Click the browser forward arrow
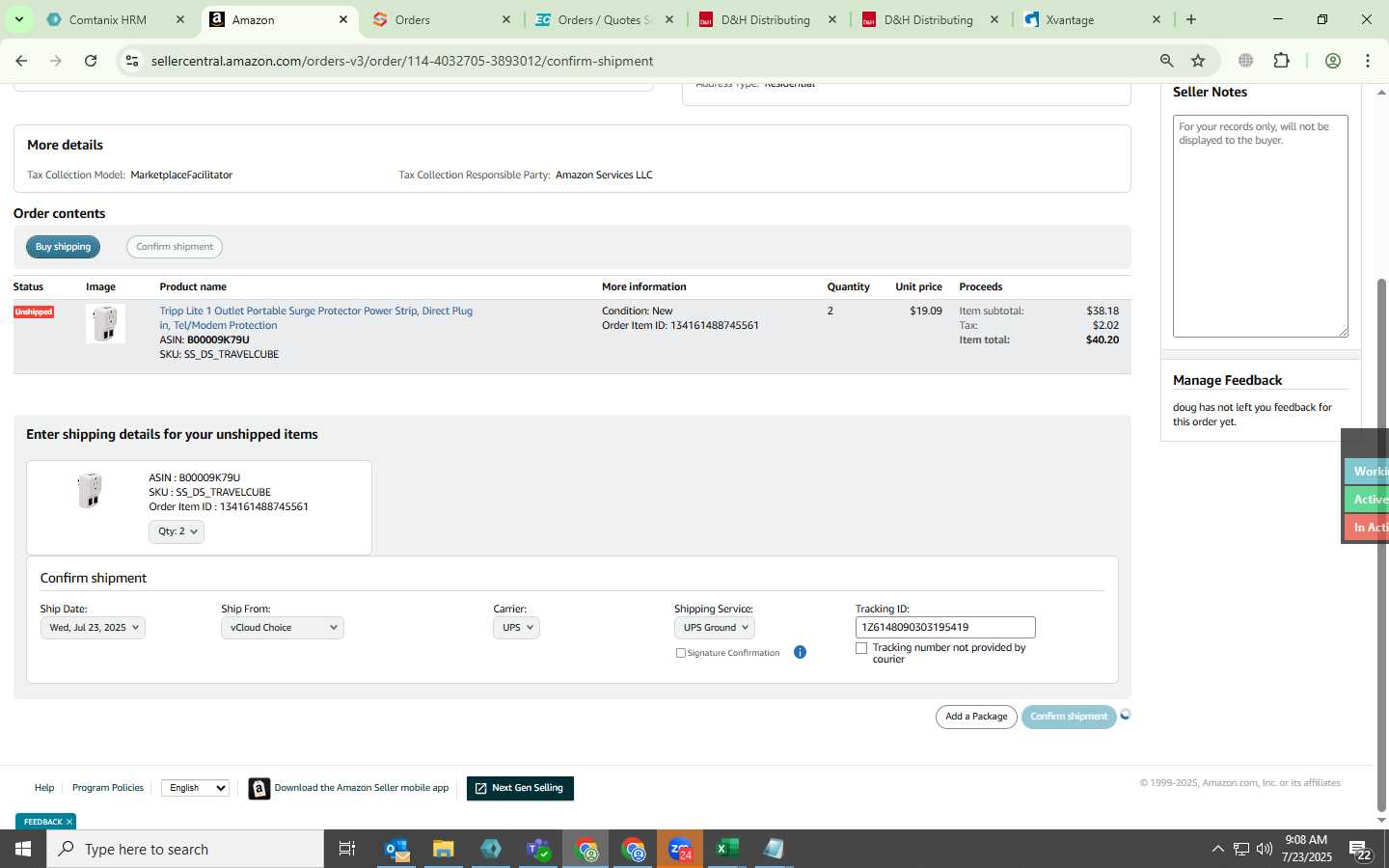The image size is (1389, 868). click(56, 61)
